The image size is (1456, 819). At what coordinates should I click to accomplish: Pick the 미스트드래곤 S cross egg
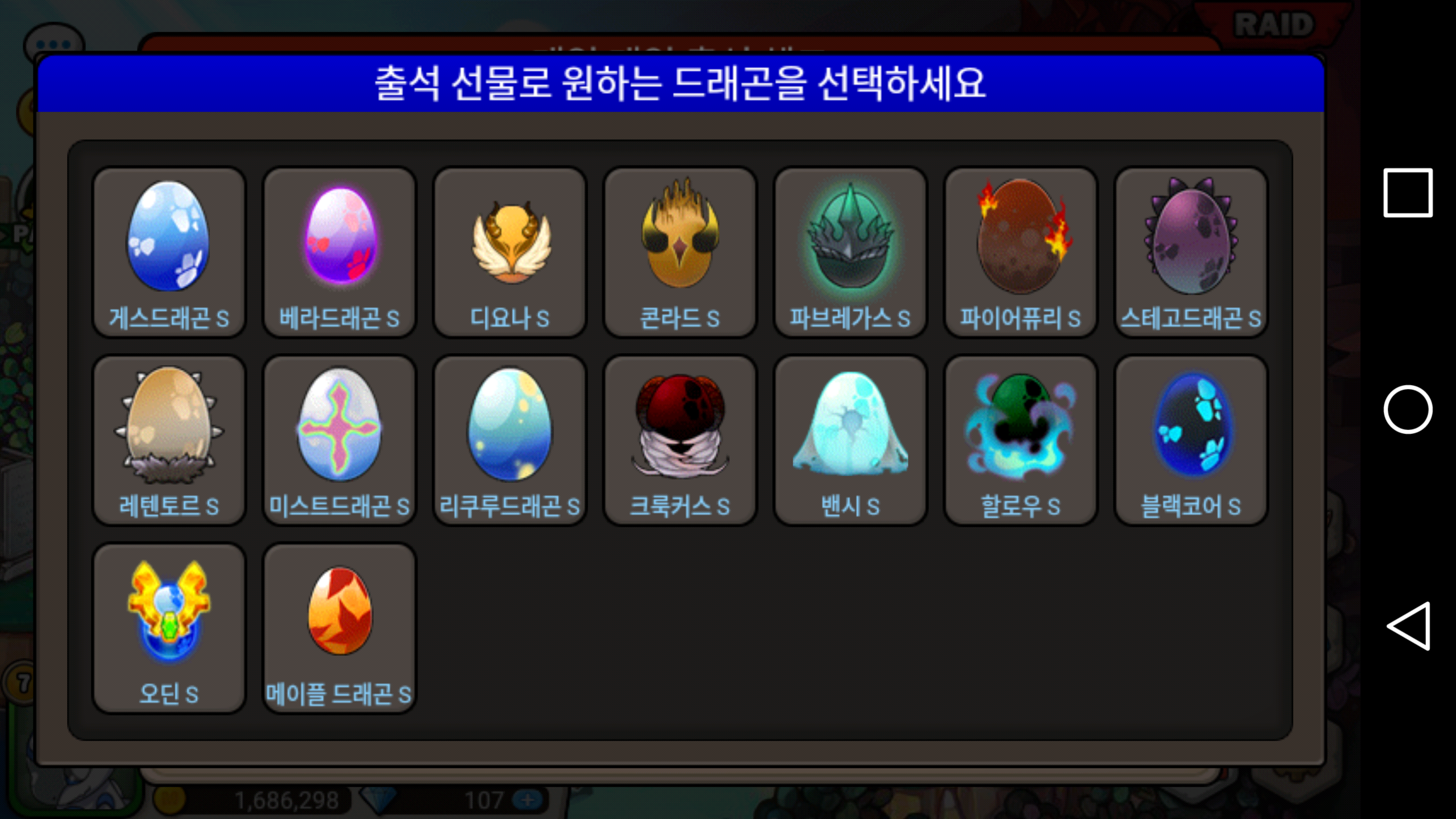coord(340,440)
